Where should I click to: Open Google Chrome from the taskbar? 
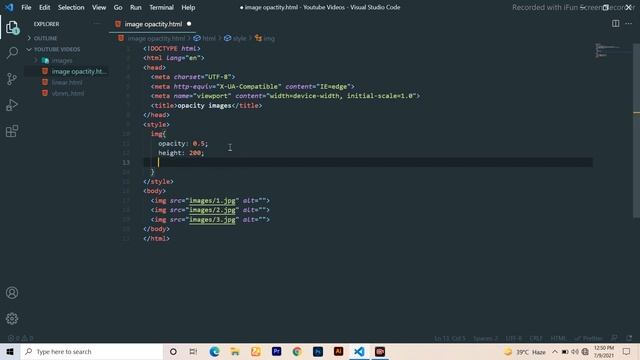click(297, 352)
